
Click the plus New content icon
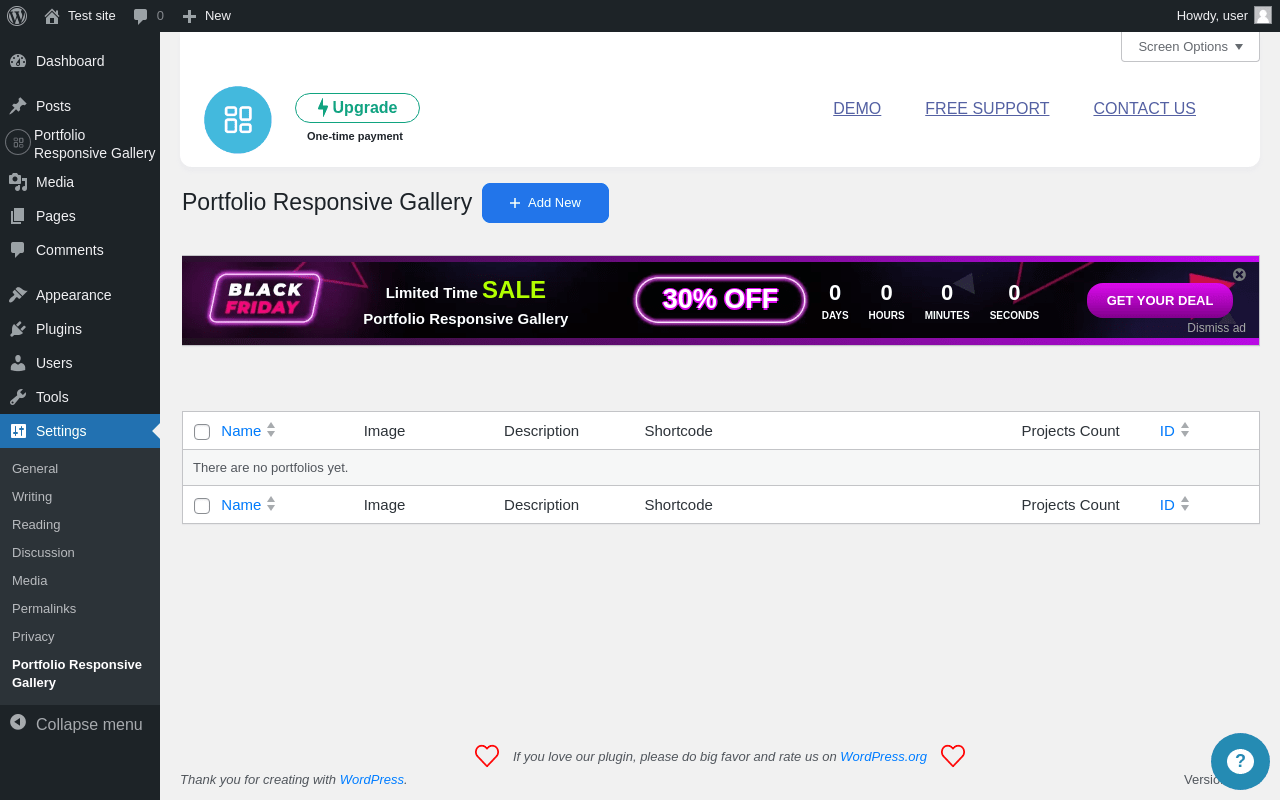[x=189, y=16]
